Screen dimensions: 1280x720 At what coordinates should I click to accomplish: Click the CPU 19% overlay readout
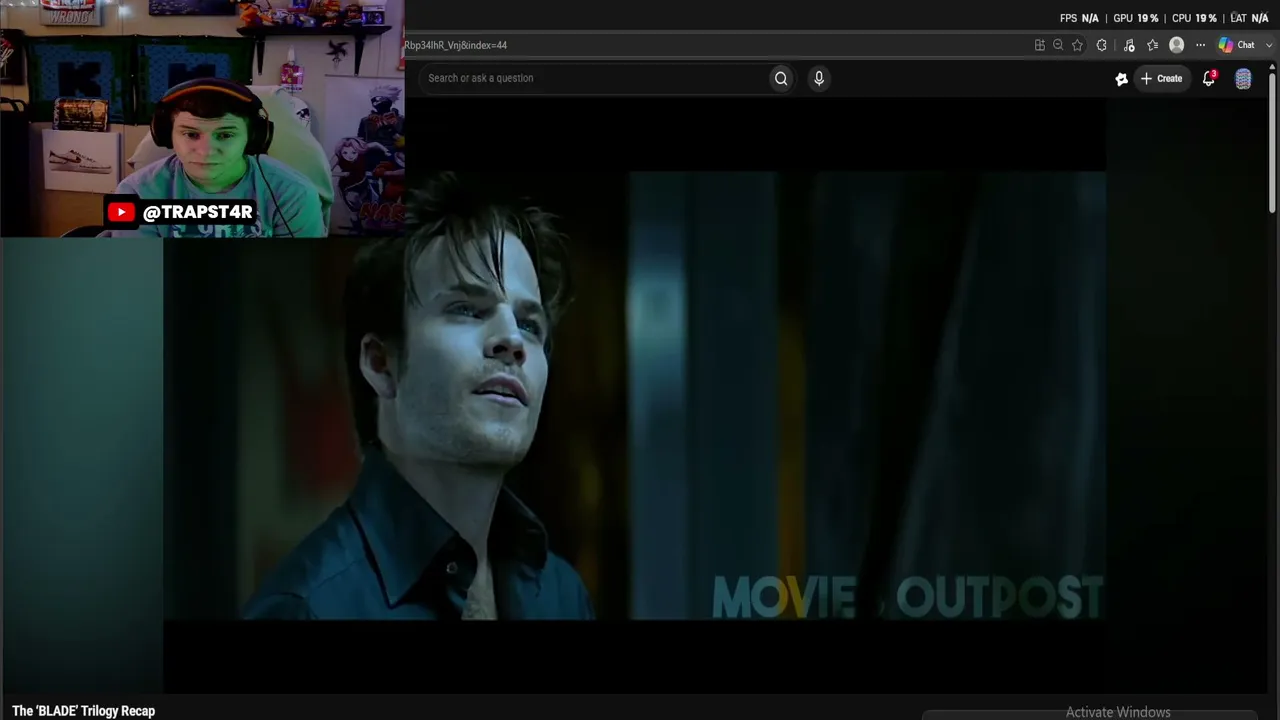tap(1194, 18)
